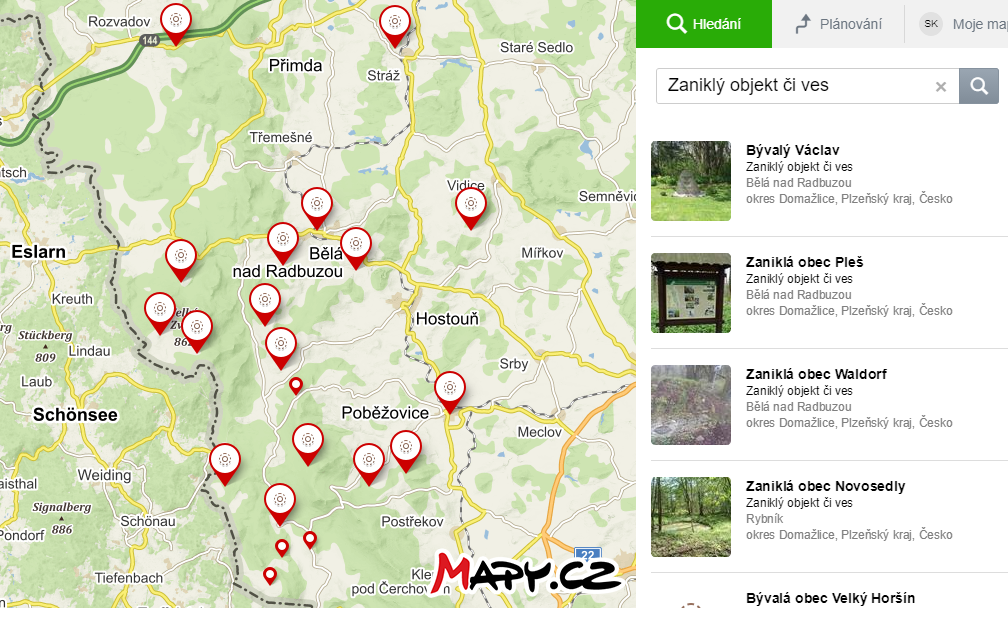The image size is (1008, 618).
Task: Click the Mířkov label on map
Action: tap(542, 253)
